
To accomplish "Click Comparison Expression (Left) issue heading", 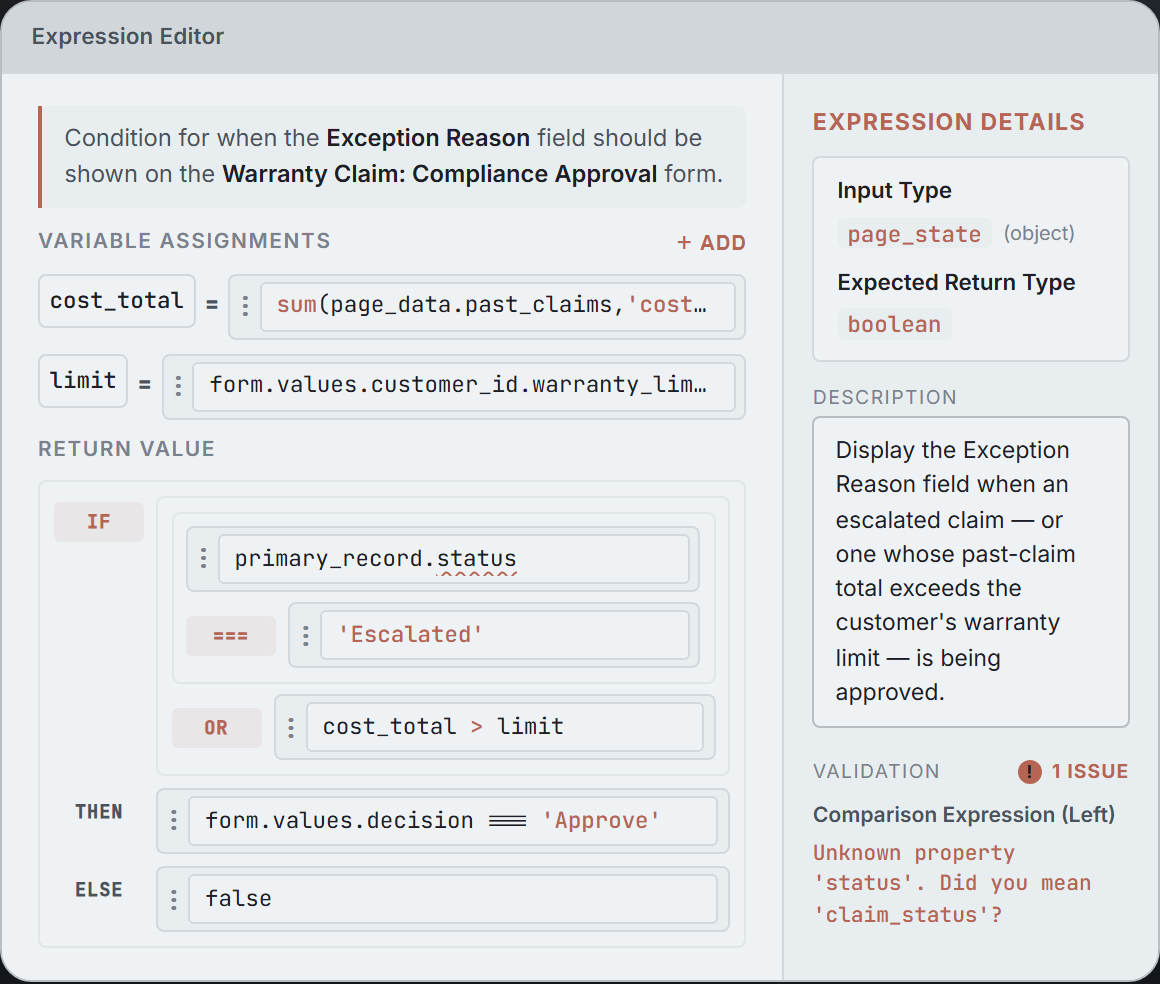I will (x=964, y=815).
